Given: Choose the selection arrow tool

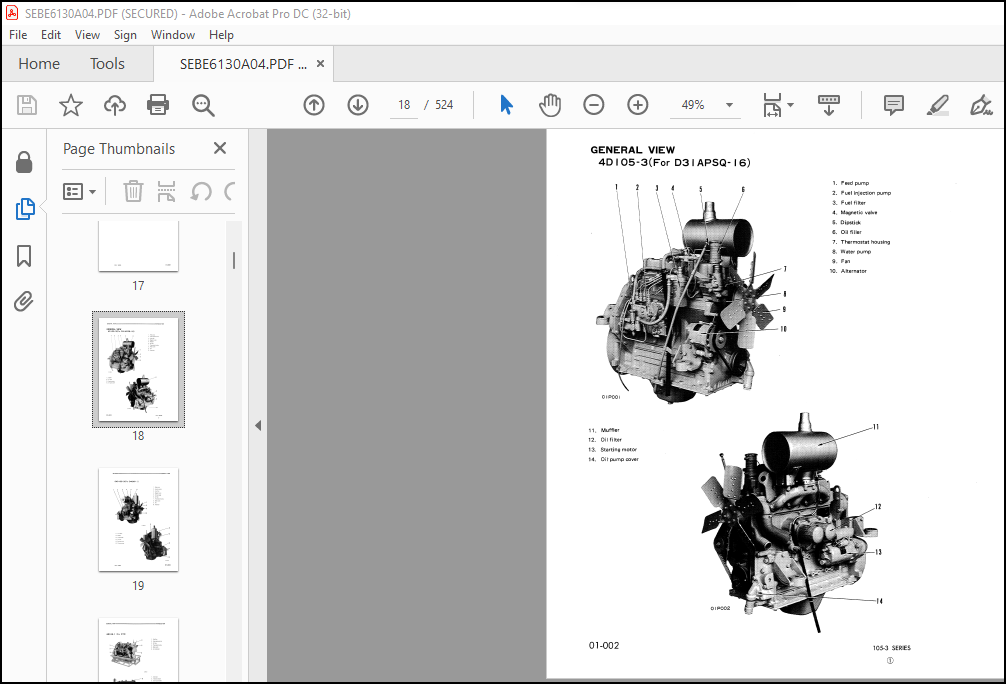Looking at the screenshot, I should coord(506,105).
